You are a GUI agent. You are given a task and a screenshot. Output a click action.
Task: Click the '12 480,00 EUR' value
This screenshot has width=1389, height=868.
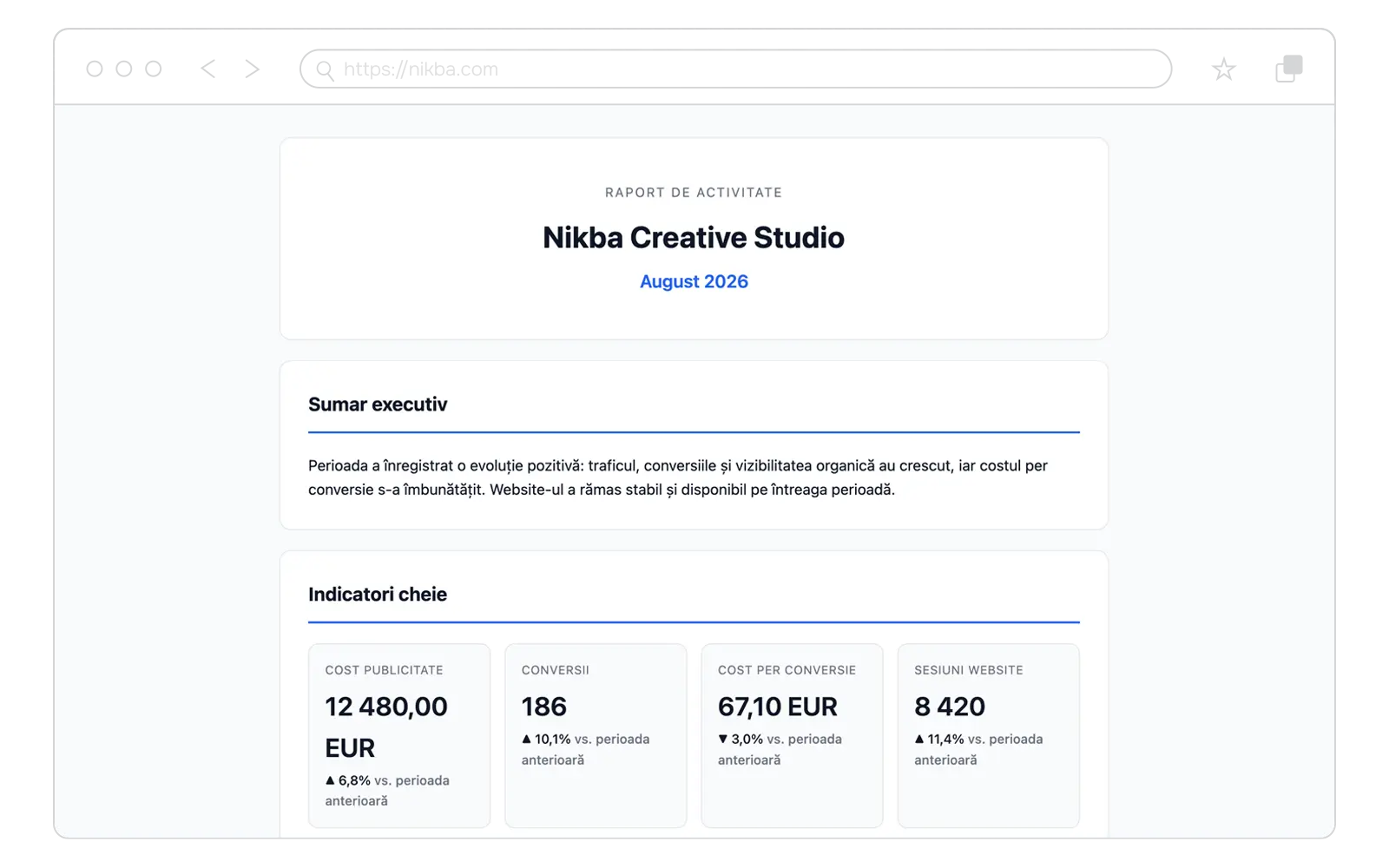pyautogui.click(x=386, y=727)
